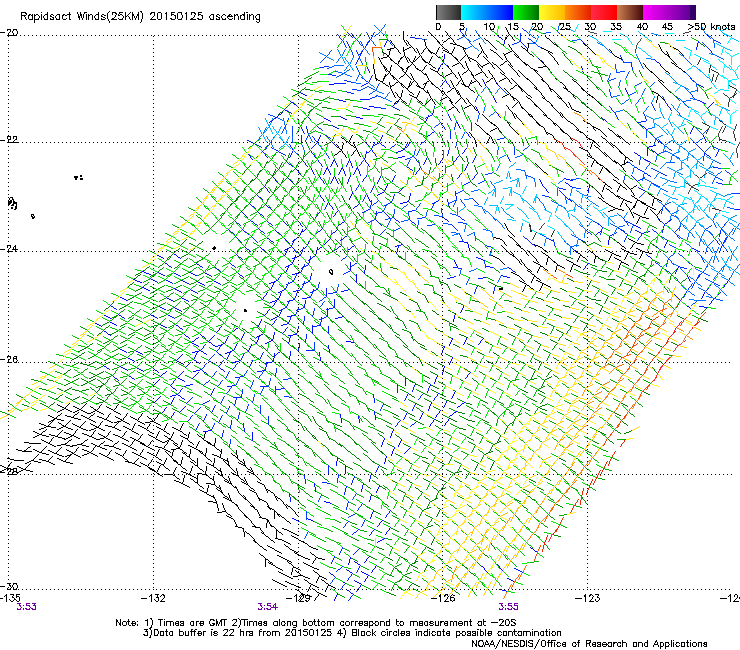Click the '40' label under the color bar

coord(642,27)
